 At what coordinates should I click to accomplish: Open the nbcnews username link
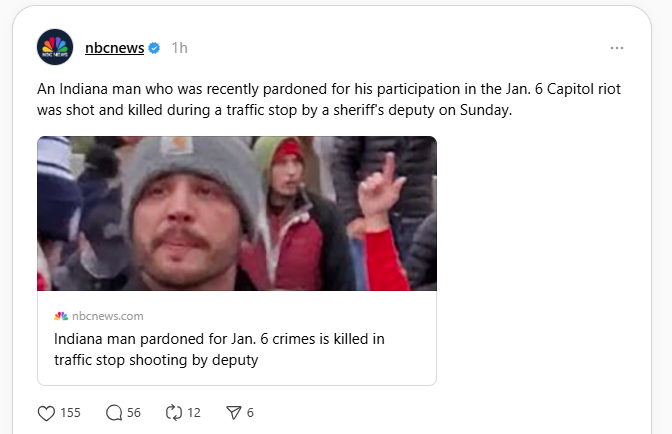pyautogui.click(x=114, y=48)
